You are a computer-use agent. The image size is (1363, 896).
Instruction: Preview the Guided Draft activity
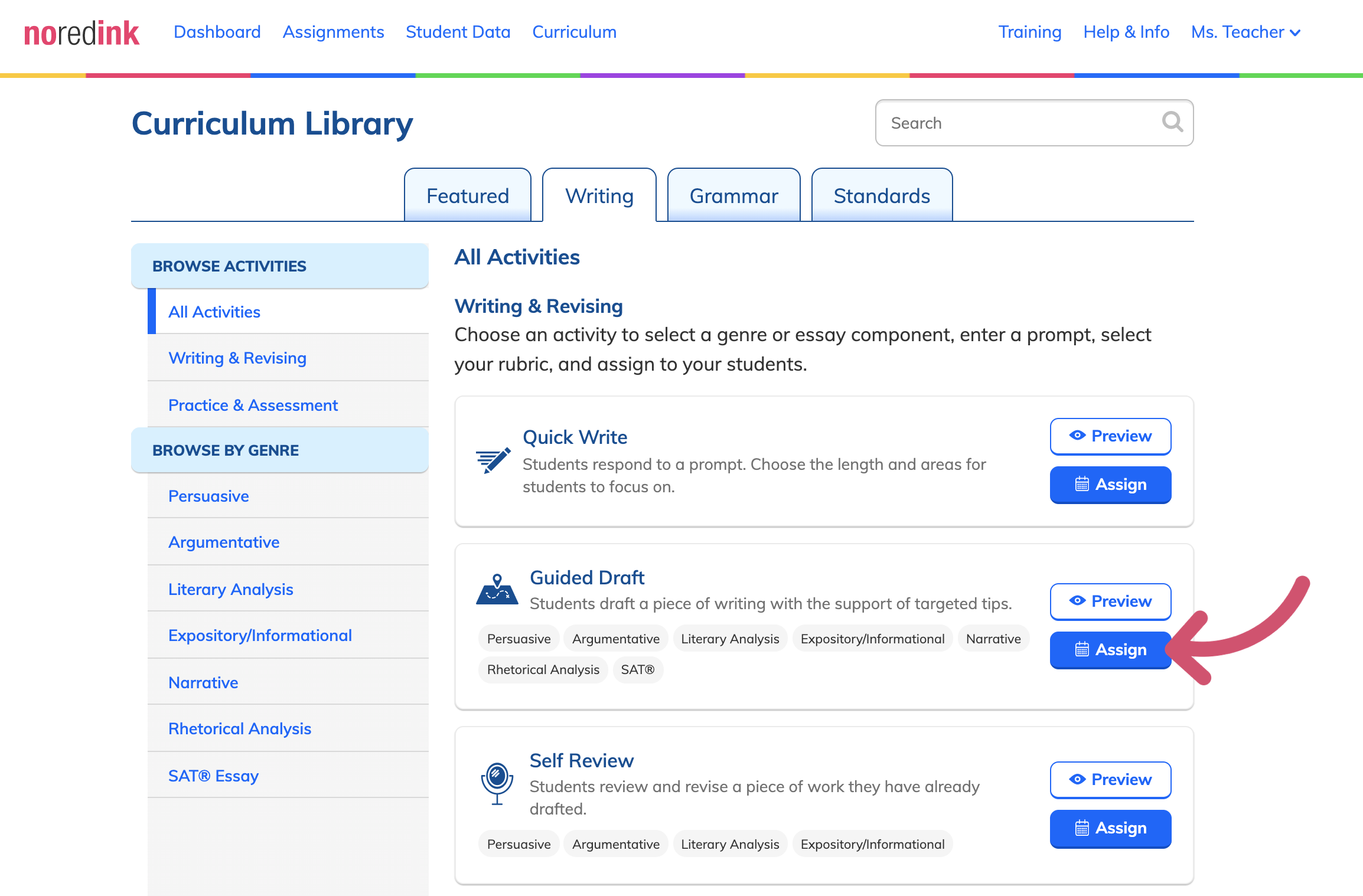(x=1110, y=601)
